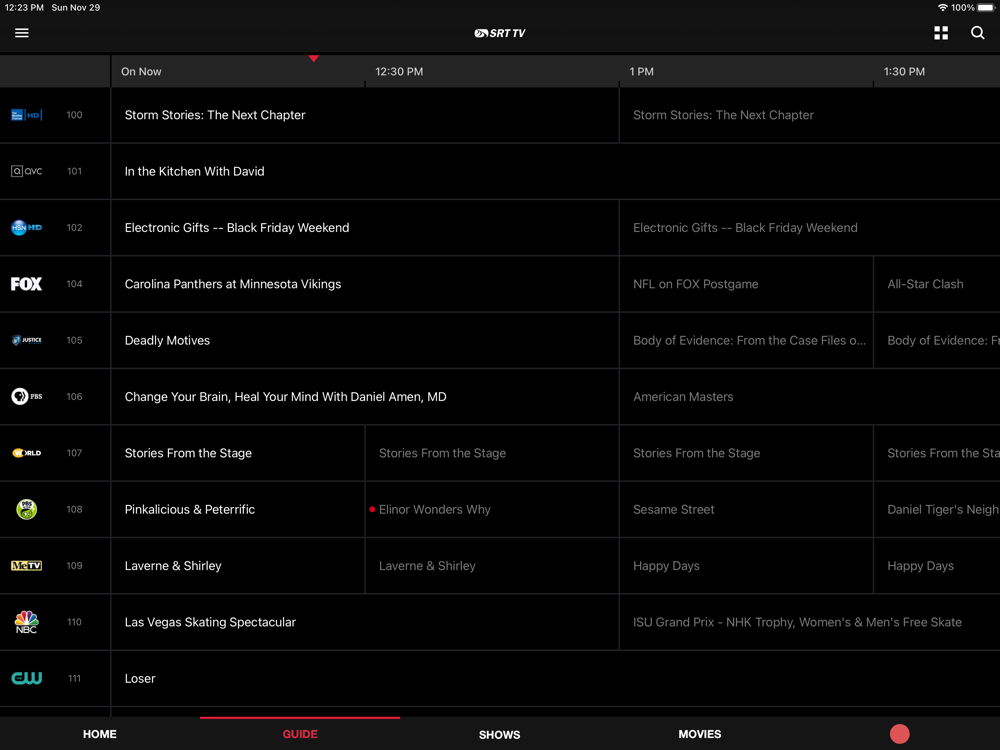Screen dimensions: 1000x750
Task: Open On Now Stories From the Stage
Action: pyautogui.click(x=238, y=453)
